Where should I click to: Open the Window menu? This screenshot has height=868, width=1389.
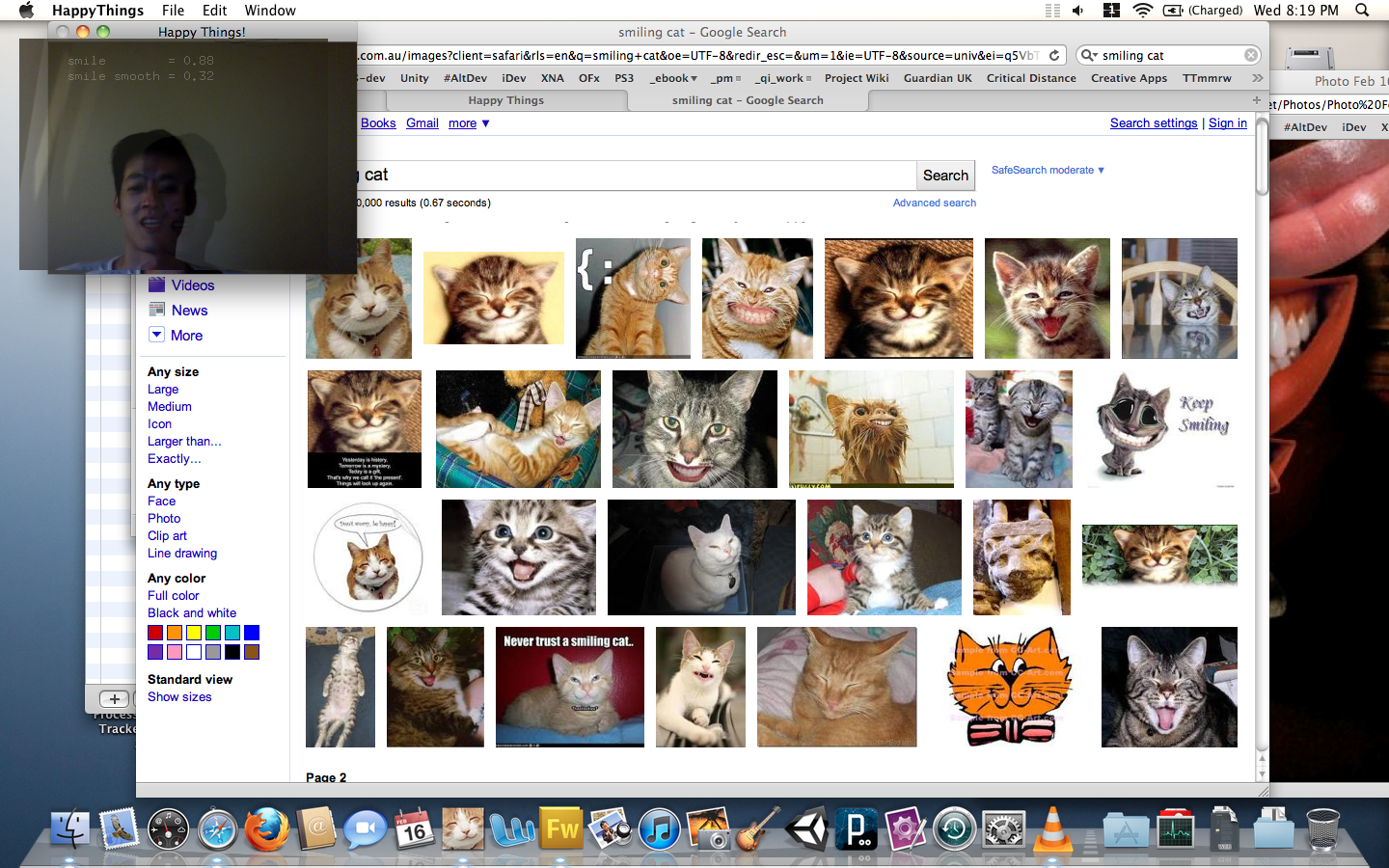[269, 11]
